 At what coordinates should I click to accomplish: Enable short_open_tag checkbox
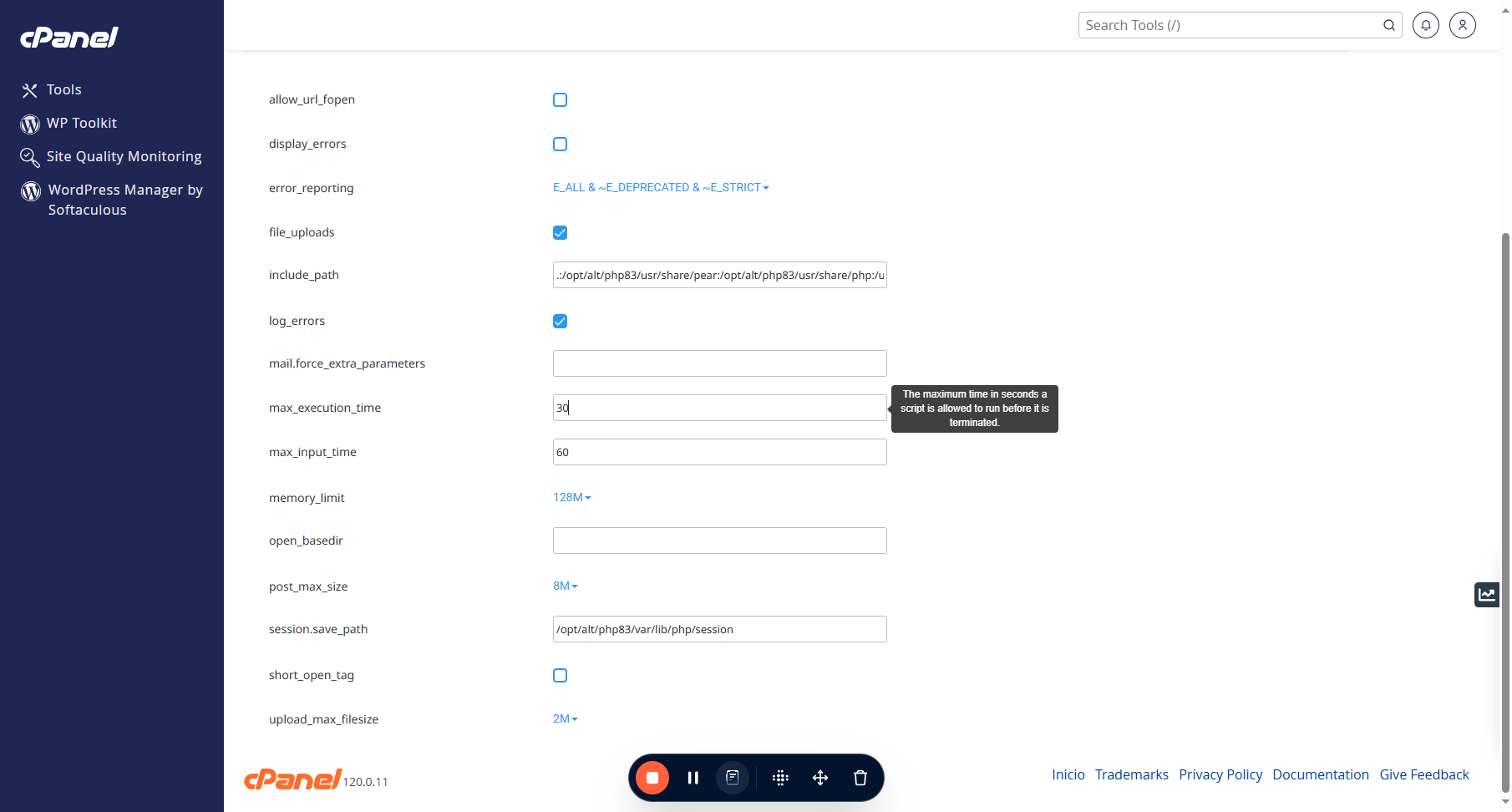561,676
